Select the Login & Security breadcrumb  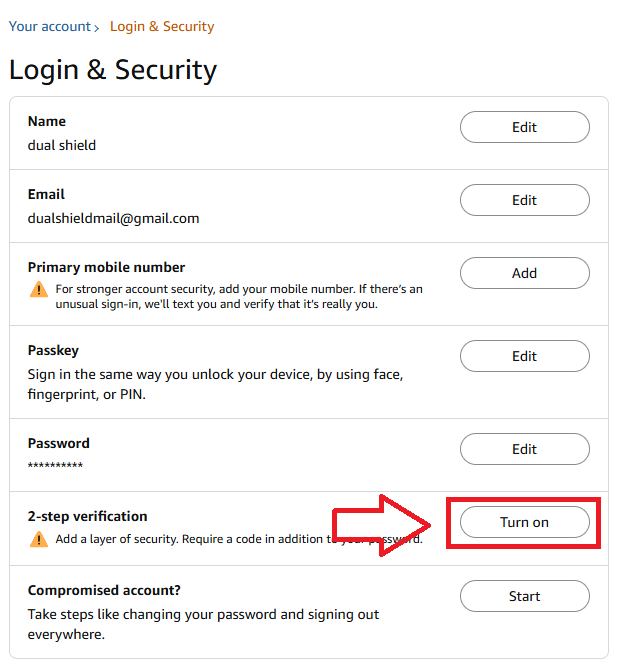click(162, 26)
